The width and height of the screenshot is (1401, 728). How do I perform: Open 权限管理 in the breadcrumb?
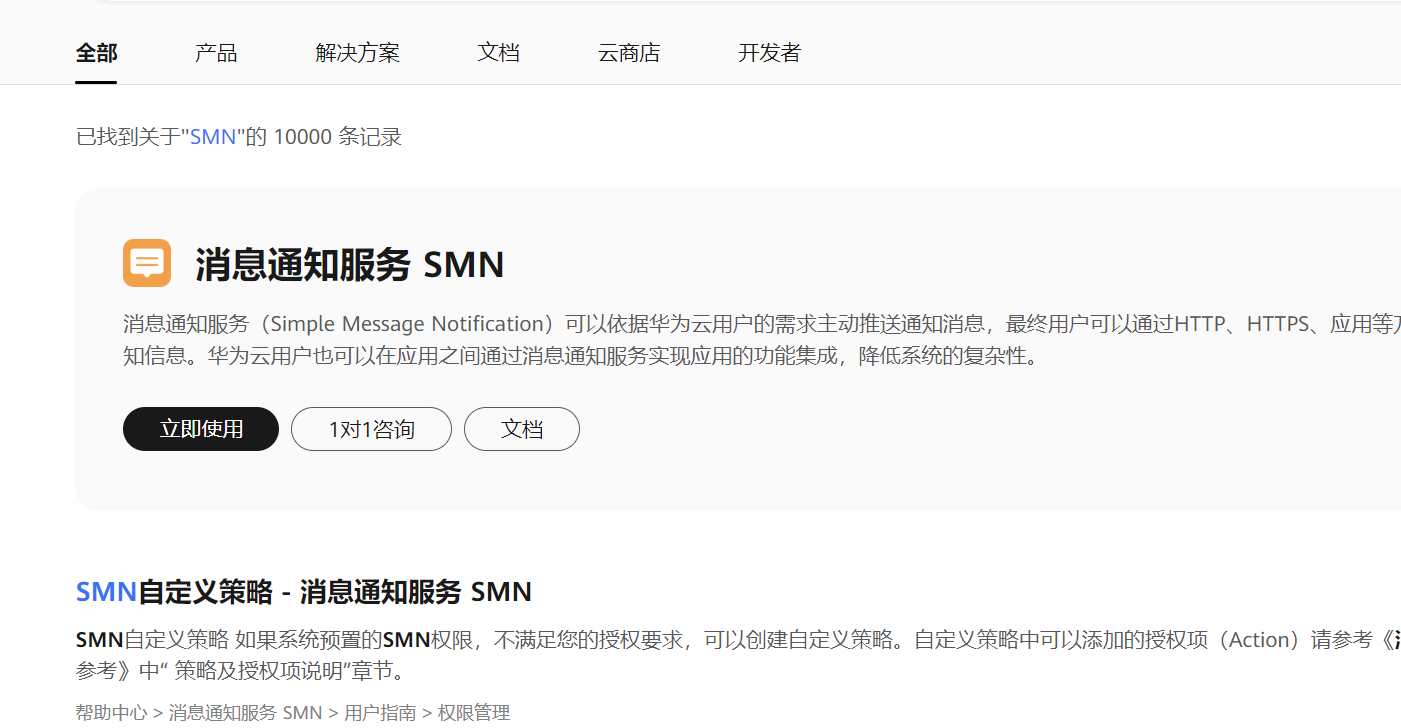(477, 712)
